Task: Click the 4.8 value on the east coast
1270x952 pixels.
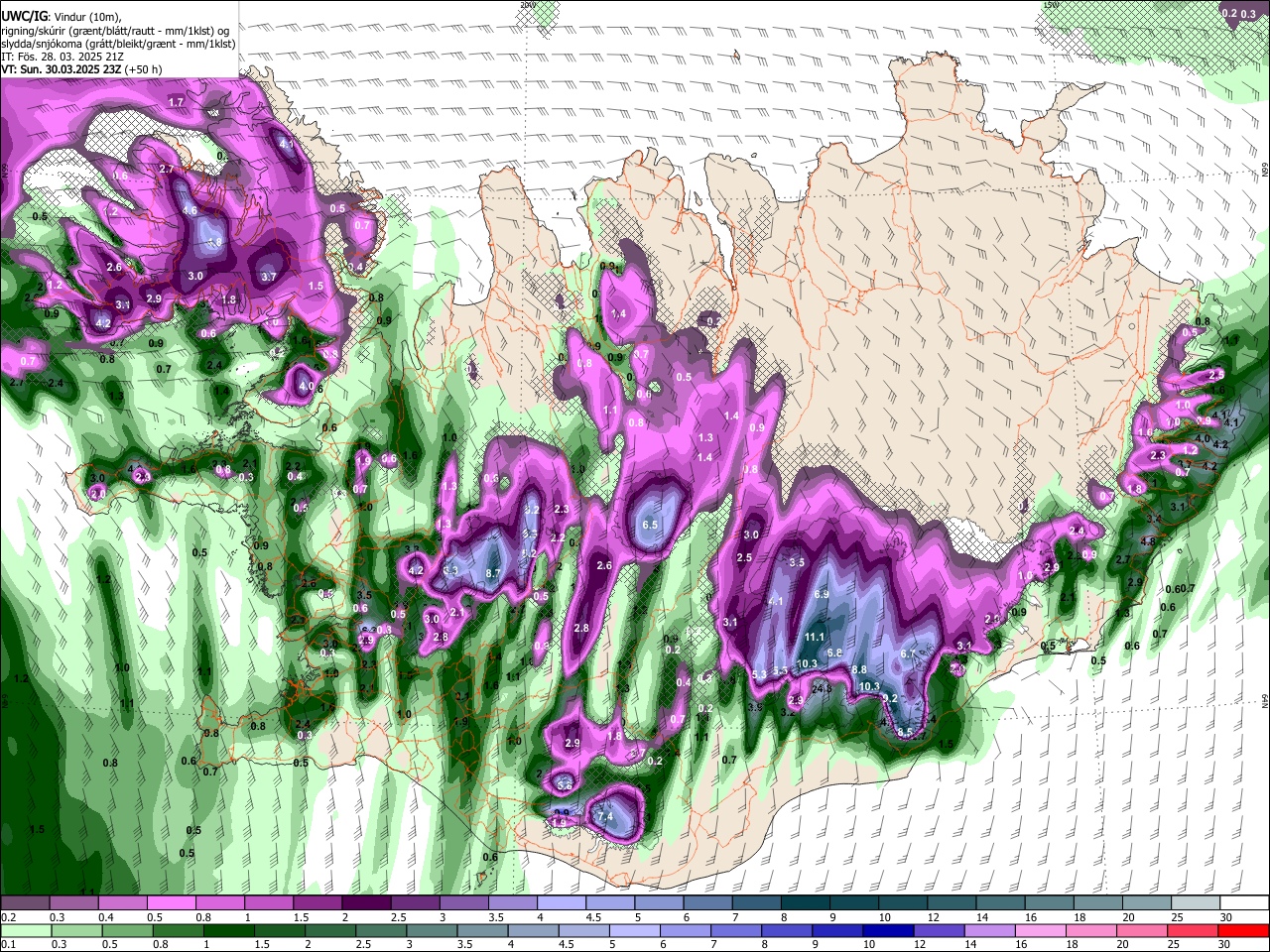Action: pyautogui.click(x=1148, y=542)
